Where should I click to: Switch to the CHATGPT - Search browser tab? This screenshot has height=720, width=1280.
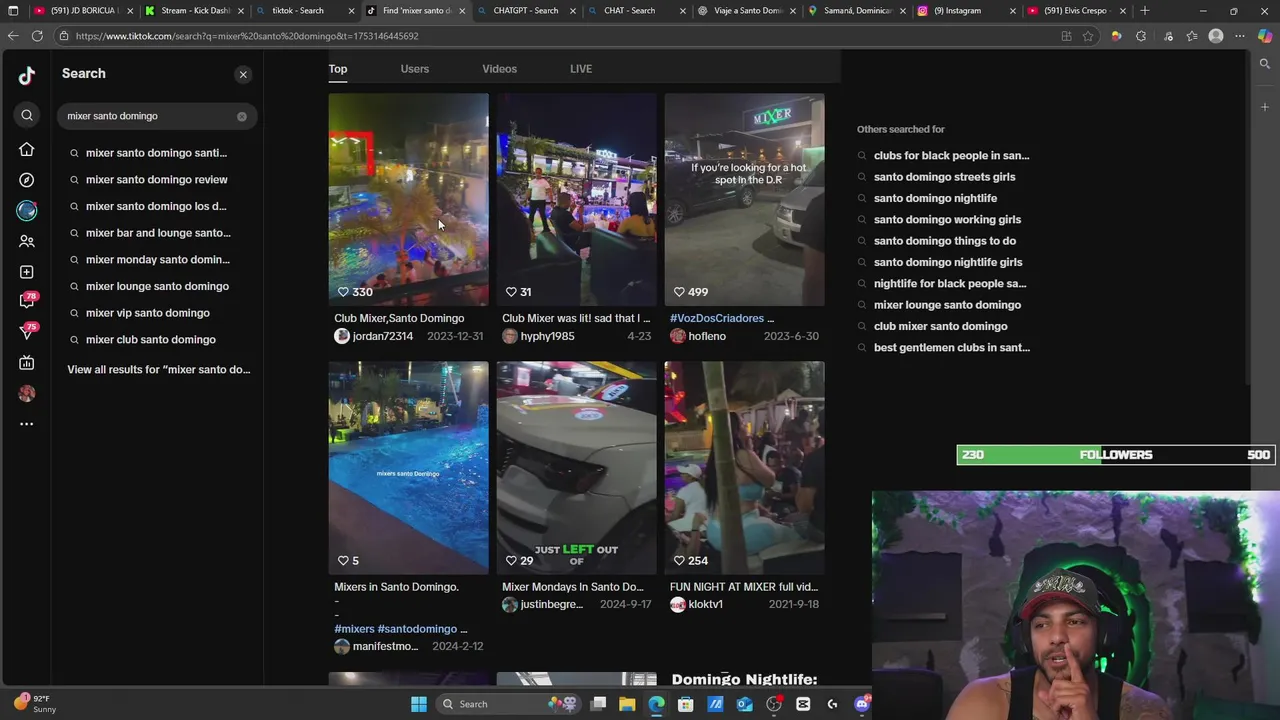point(525,11)
